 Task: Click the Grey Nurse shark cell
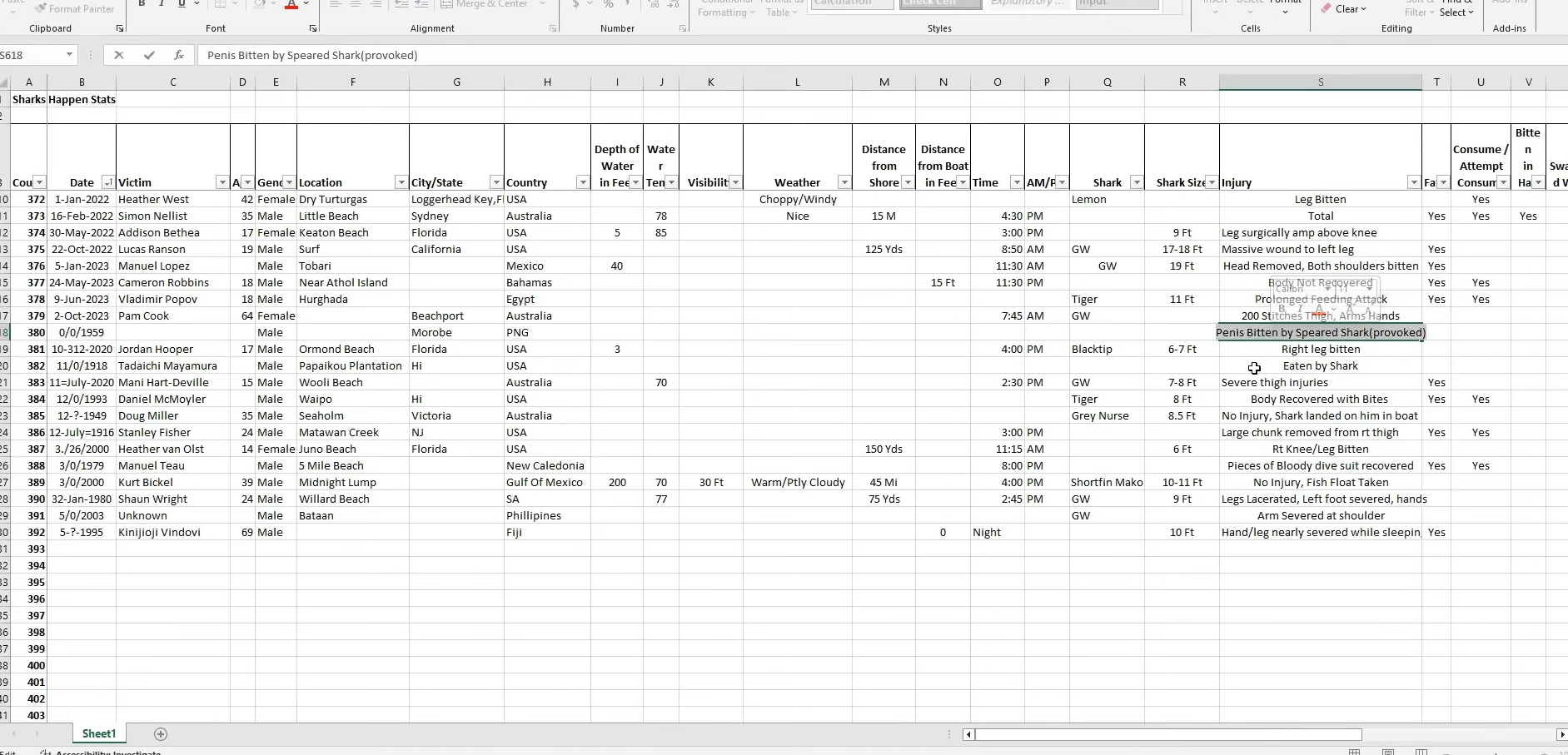tap(1107, 415)
